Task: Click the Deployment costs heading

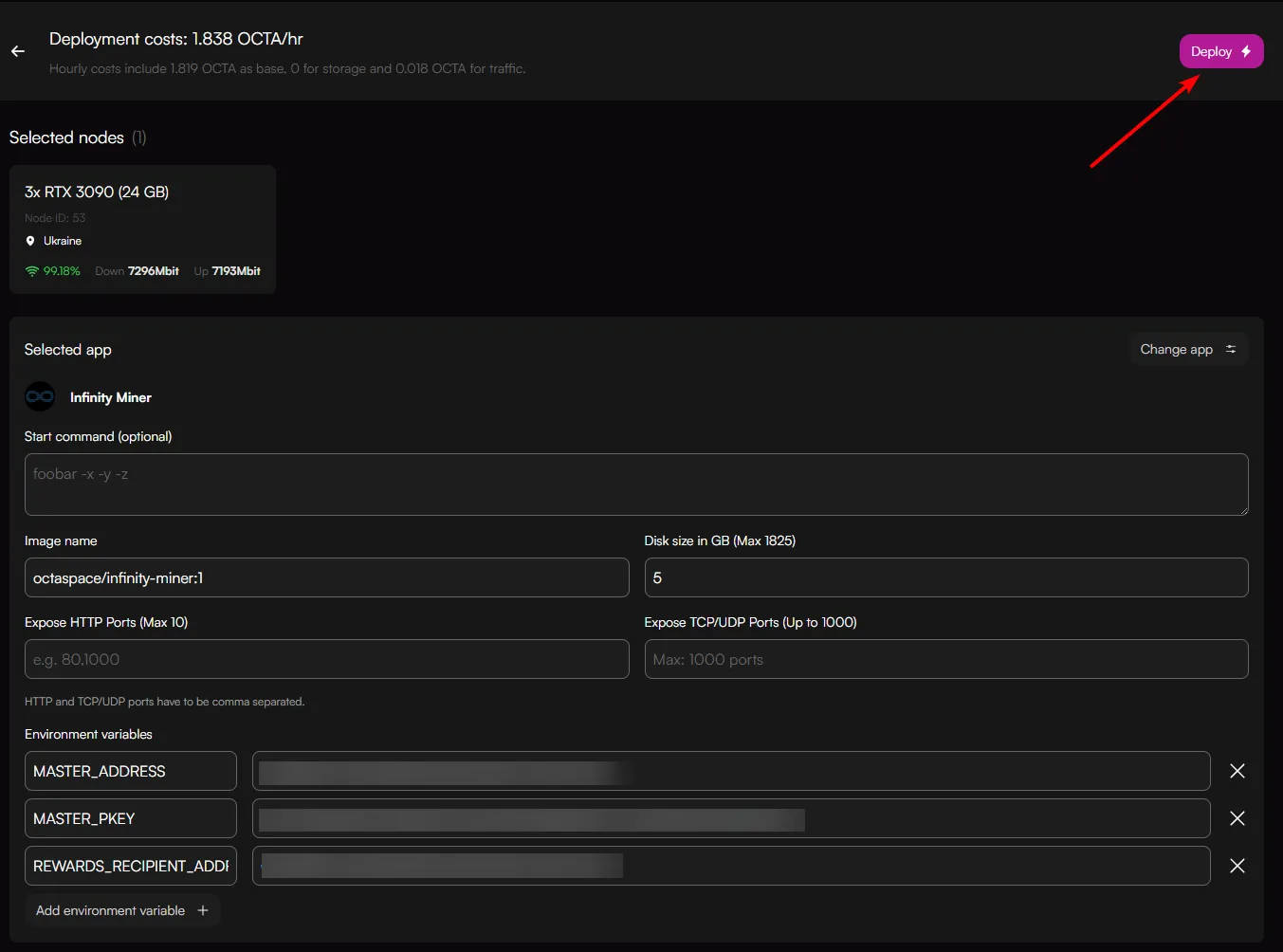Action: [176, 39]
